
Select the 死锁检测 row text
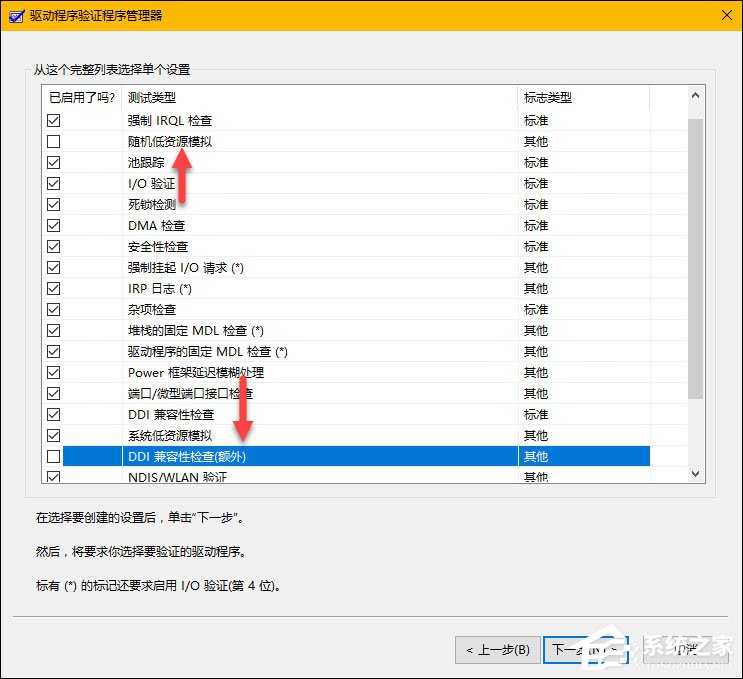[x=152, y=205]
